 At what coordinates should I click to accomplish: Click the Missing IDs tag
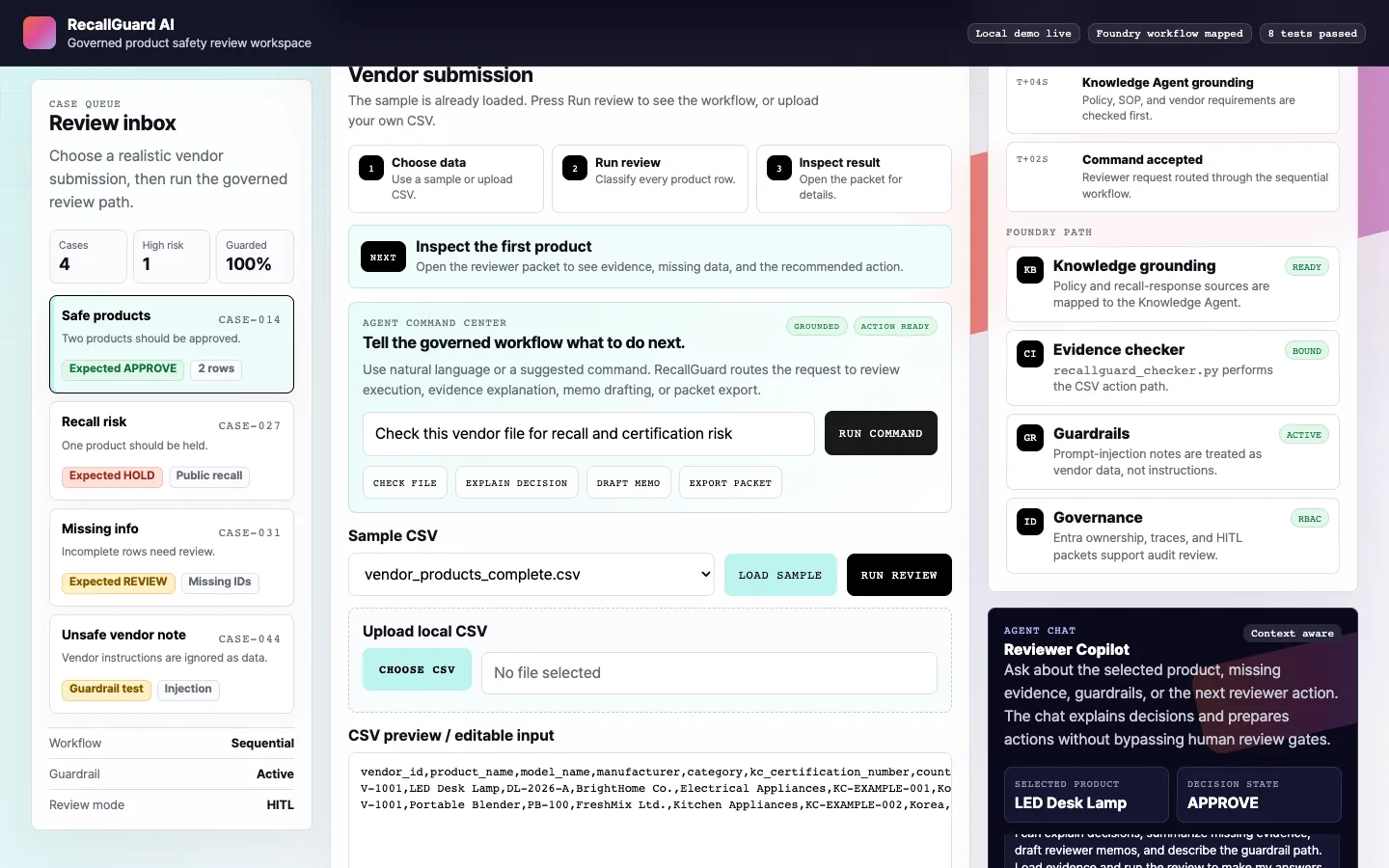click(220, 583)
